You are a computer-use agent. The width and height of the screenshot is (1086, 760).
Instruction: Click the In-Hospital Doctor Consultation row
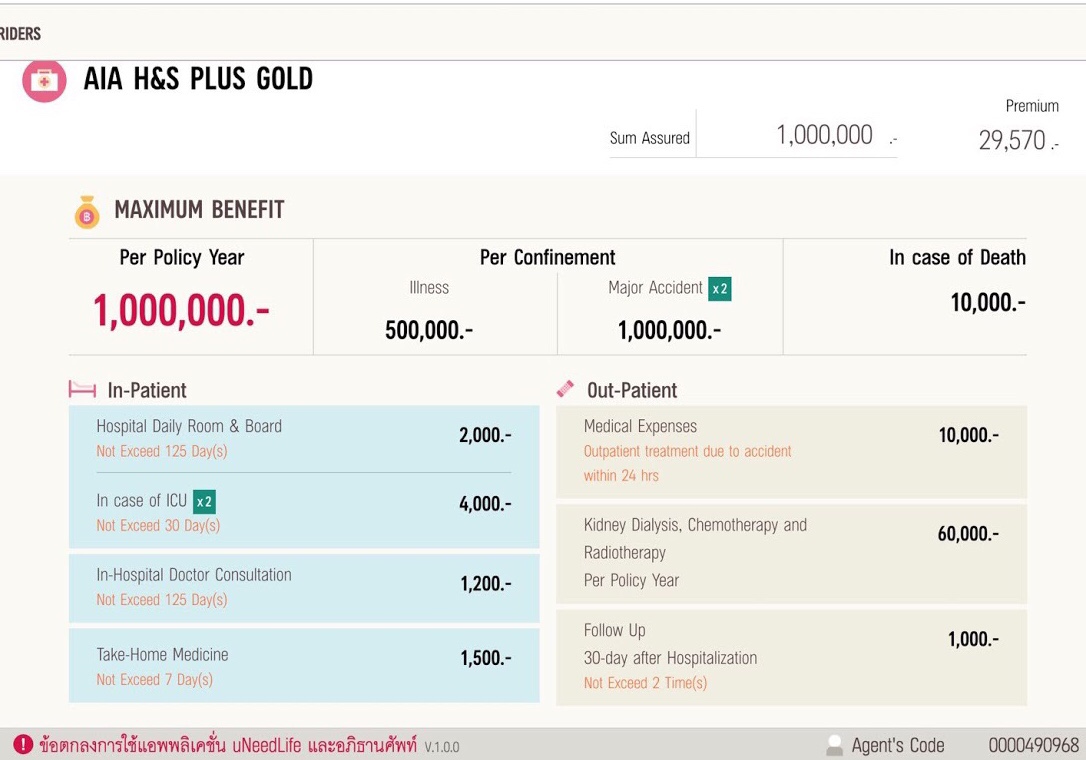point(303,587)
